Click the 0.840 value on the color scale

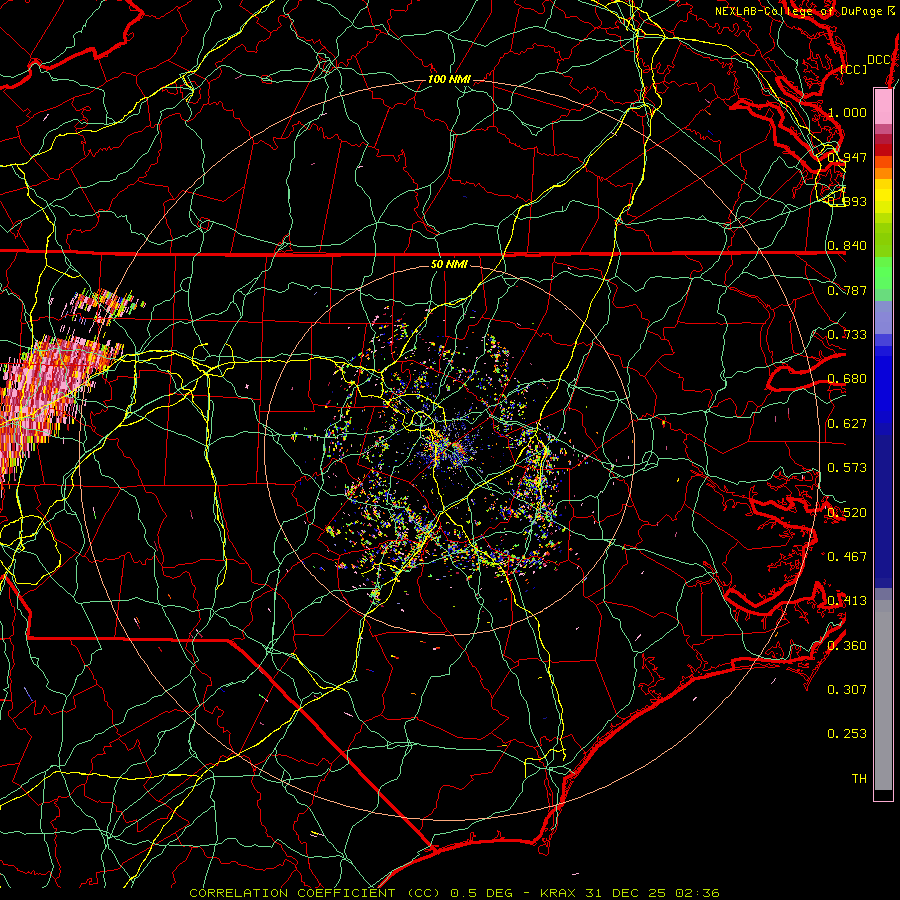tap(847, 246)
